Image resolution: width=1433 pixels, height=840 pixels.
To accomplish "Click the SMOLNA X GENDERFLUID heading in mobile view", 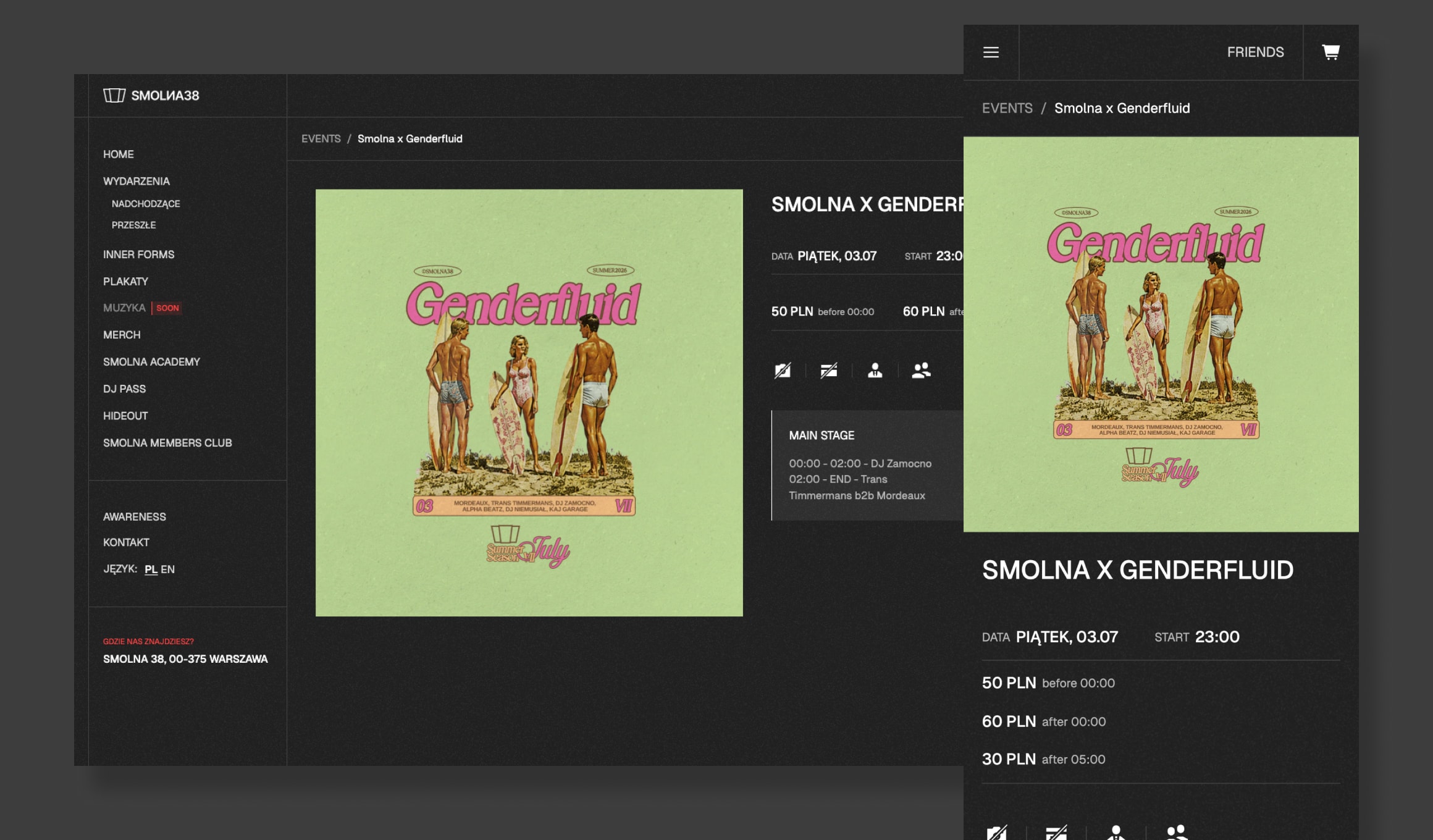I will 1138,570.
